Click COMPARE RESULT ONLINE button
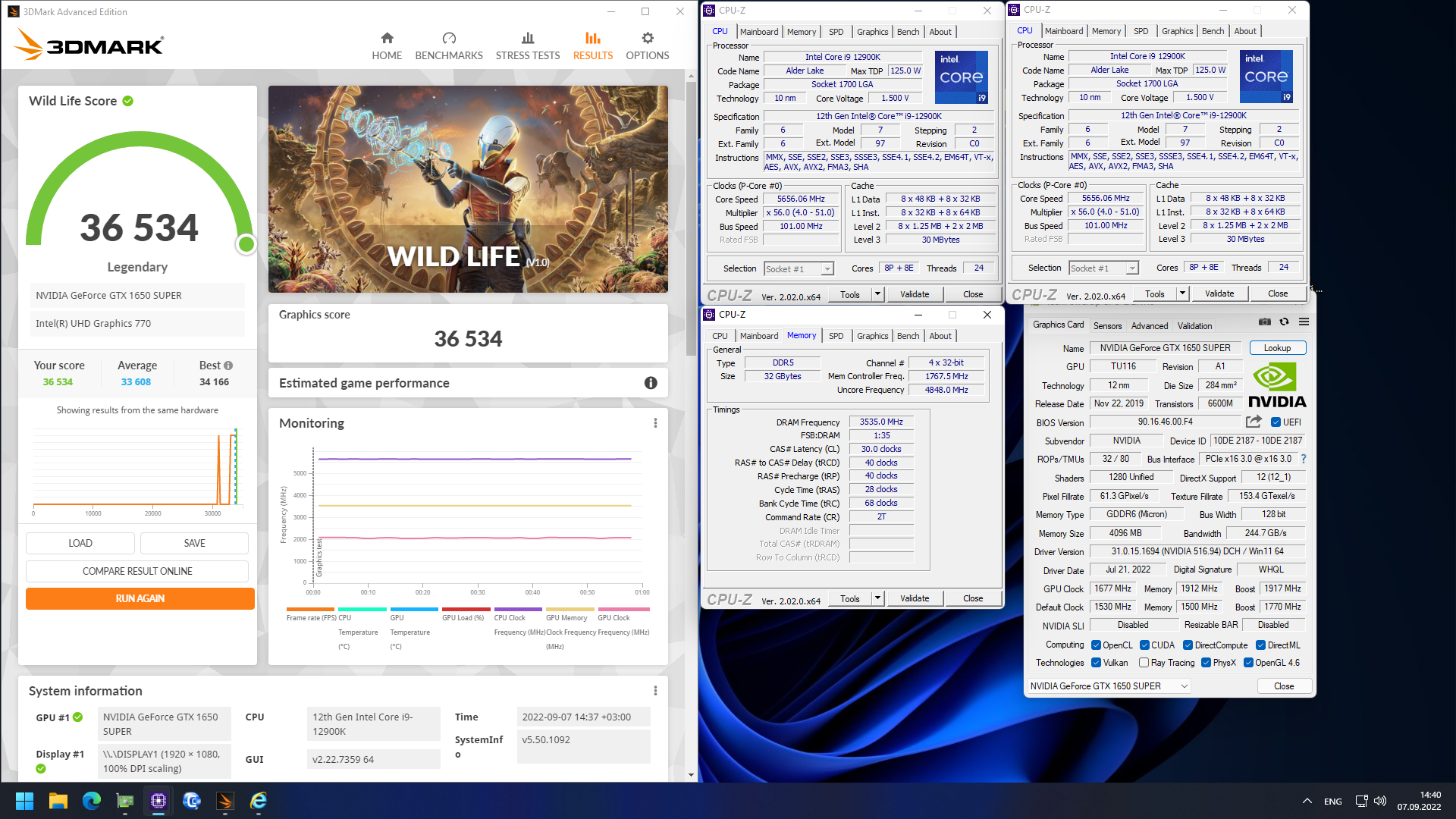The width and height of the screenshot is (1456, 819). pyautogui.click(x=137, y=571)
